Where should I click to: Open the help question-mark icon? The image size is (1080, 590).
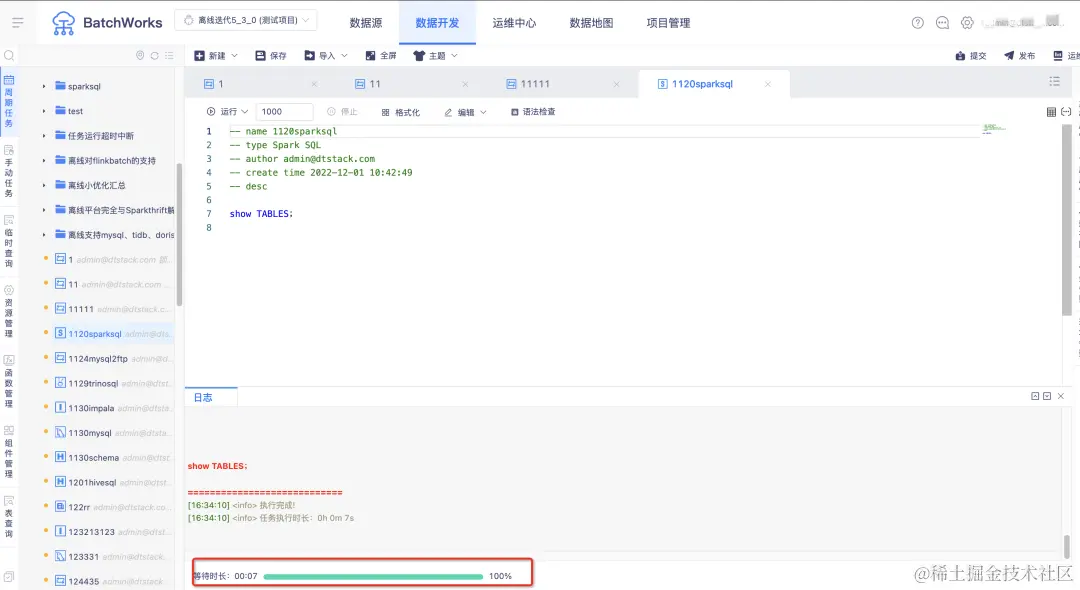[917, 23]
